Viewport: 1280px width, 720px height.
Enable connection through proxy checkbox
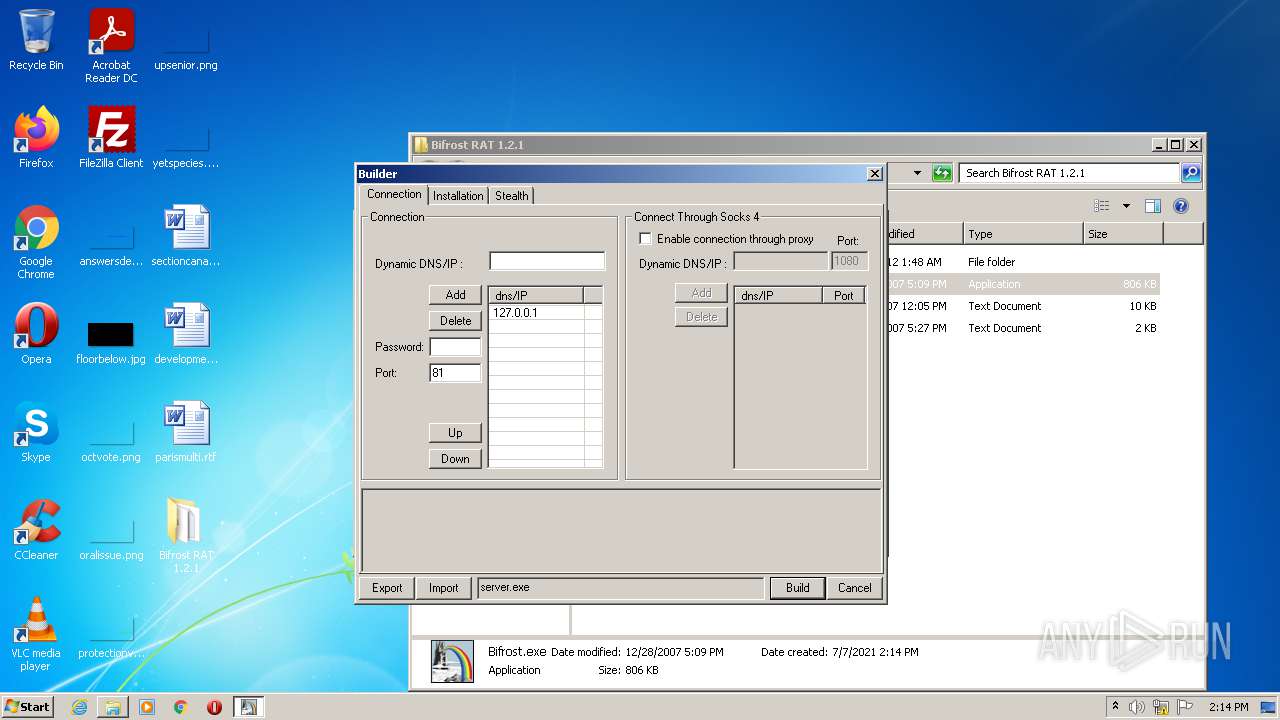(x=645, y=239)
